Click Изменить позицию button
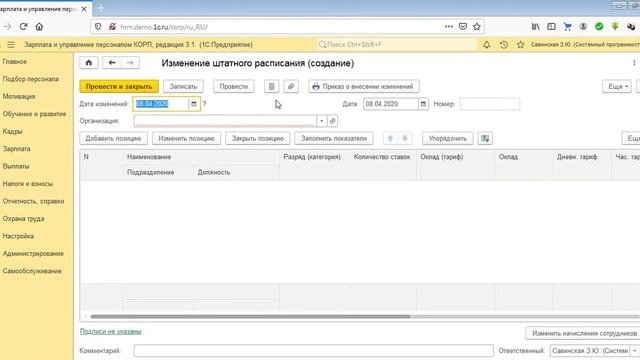Image resolution: width=640 pixels, height=360 pixels. coord(186,138)
